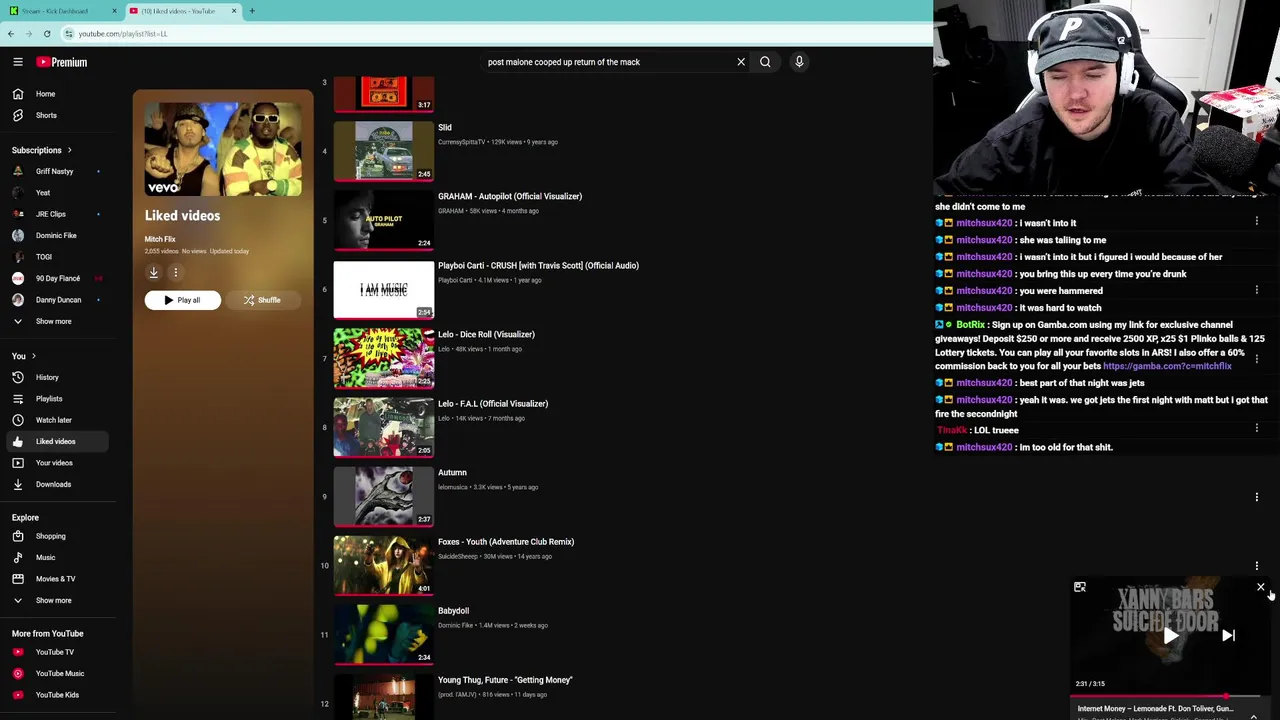This screenshot has height=720, width=1280.
Task: Open Lelo F.A.L video thumbnail
Action: (x=384, y=427)
